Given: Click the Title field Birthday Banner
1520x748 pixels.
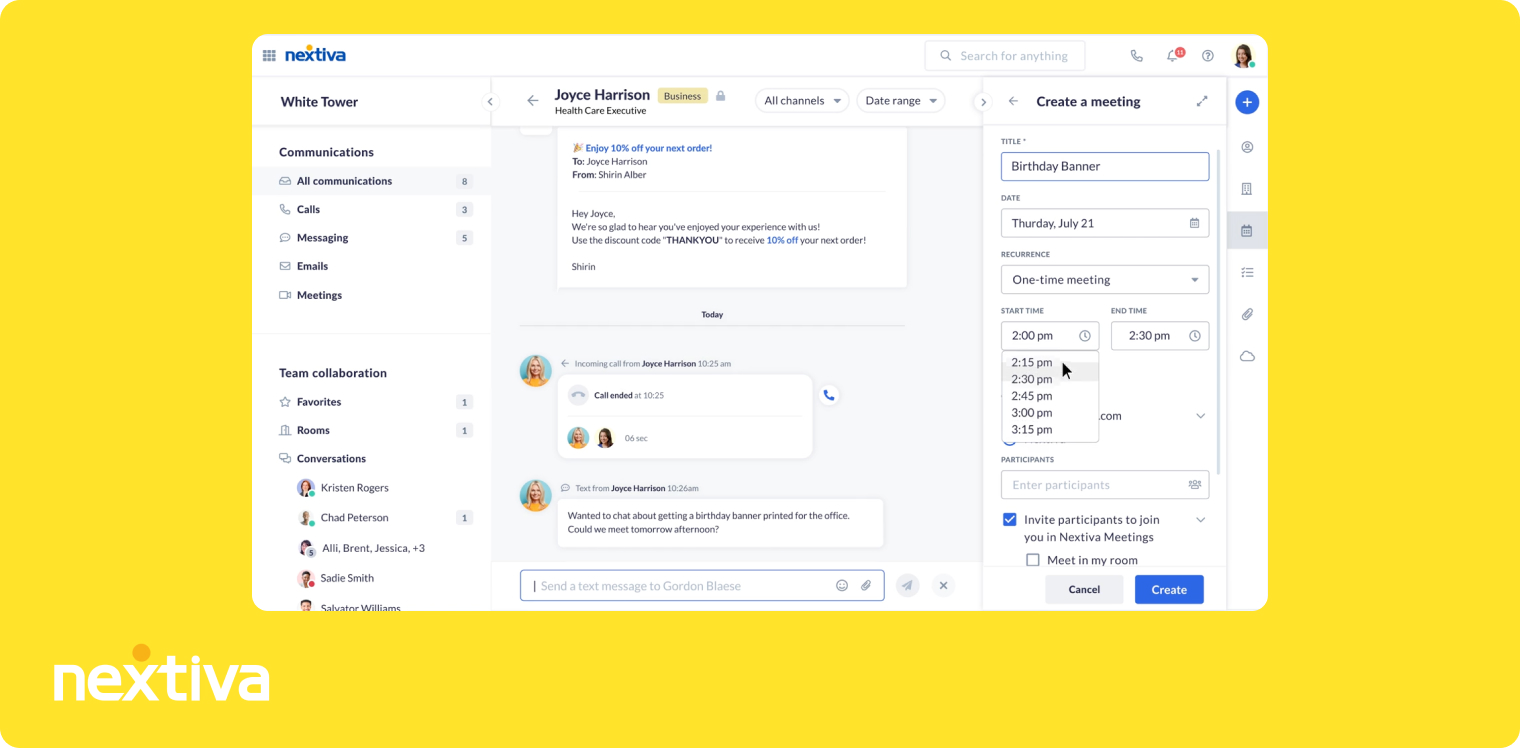Looking at the screenshot, I should coord(1105,166).
